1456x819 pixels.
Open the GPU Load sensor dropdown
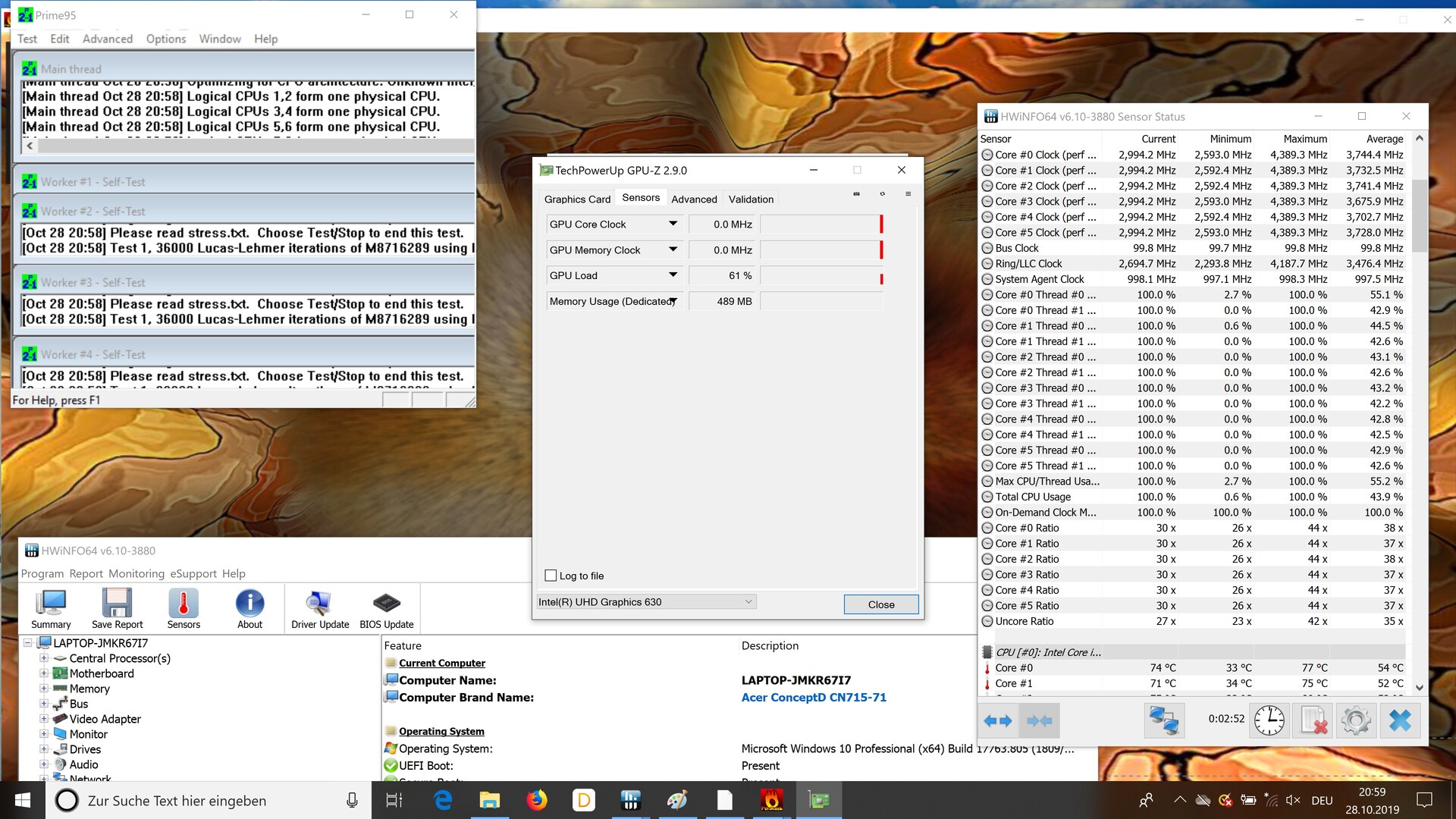673,275
